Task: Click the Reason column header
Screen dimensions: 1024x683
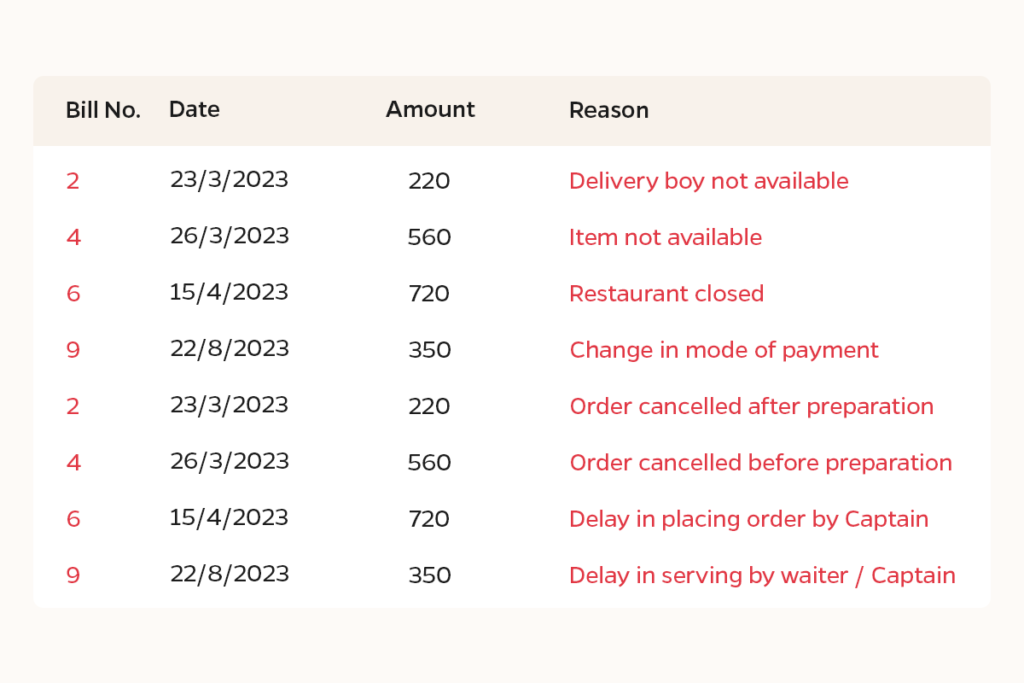Action: click(609, 110)
